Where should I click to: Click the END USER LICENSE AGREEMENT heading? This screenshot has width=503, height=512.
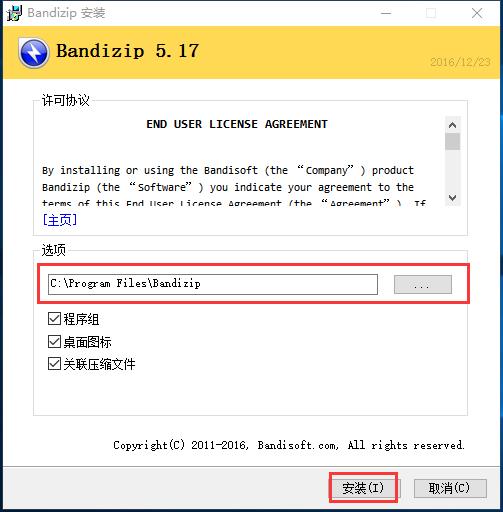coord(237,124)
